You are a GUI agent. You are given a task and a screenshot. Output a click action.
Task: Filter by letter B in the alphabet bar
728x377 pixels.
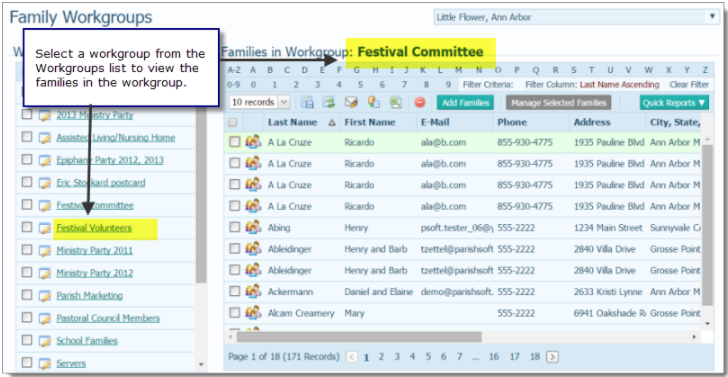click(x=270, y=71)
